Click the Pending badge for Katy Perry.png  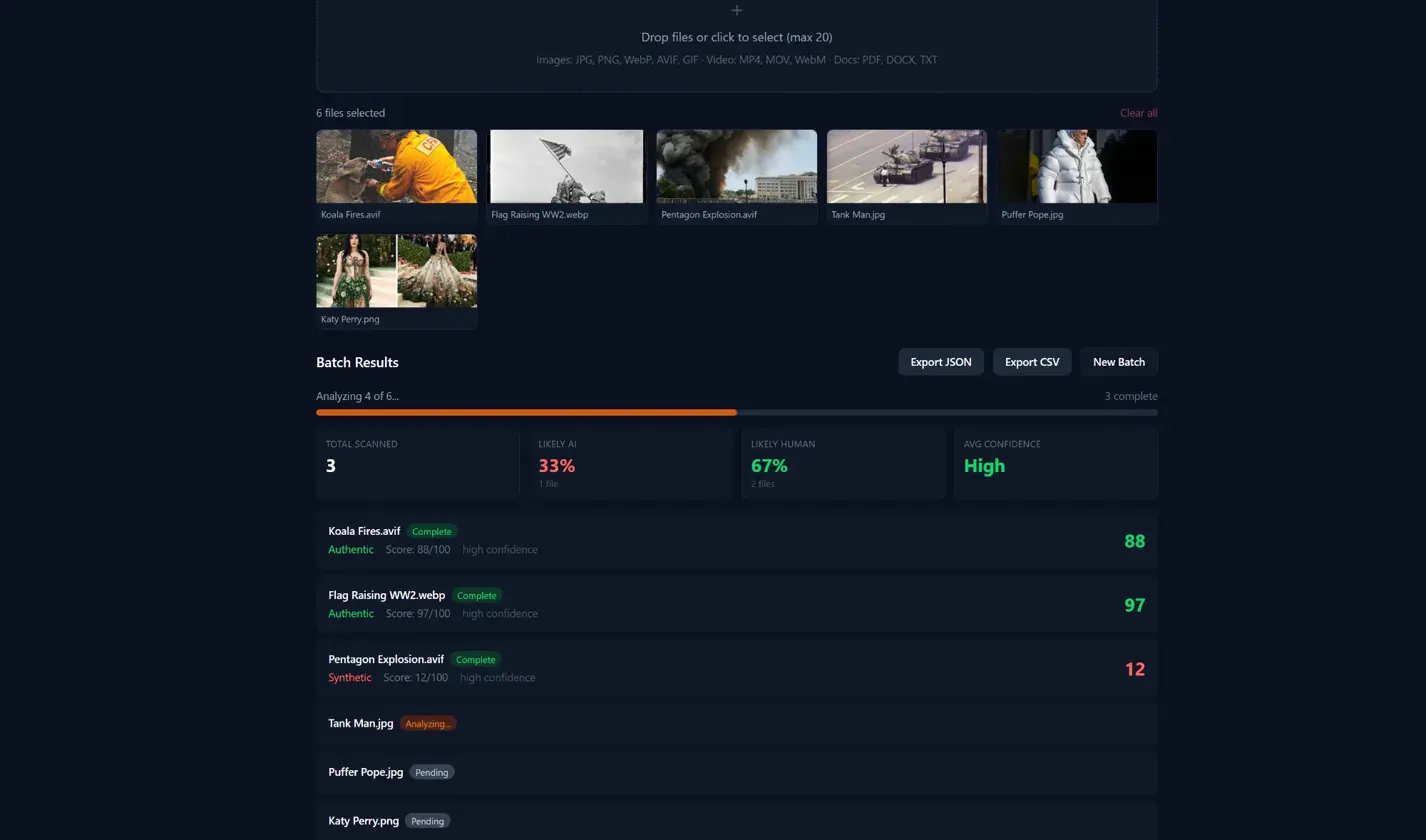click(x=428, y=821)
